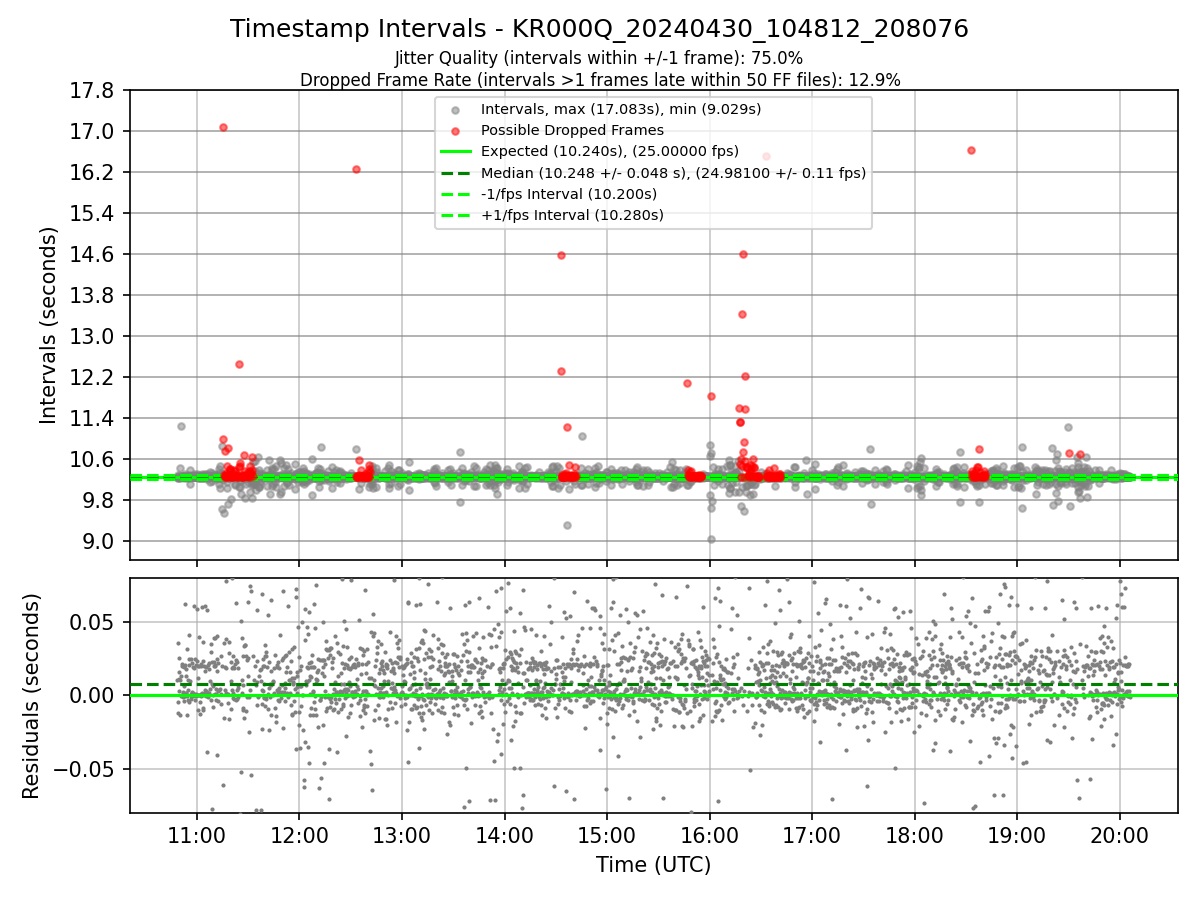Screen dimensions: 1200x900
Task: Click x-axis tick label '19:00'
Action: coord(1016,835)
